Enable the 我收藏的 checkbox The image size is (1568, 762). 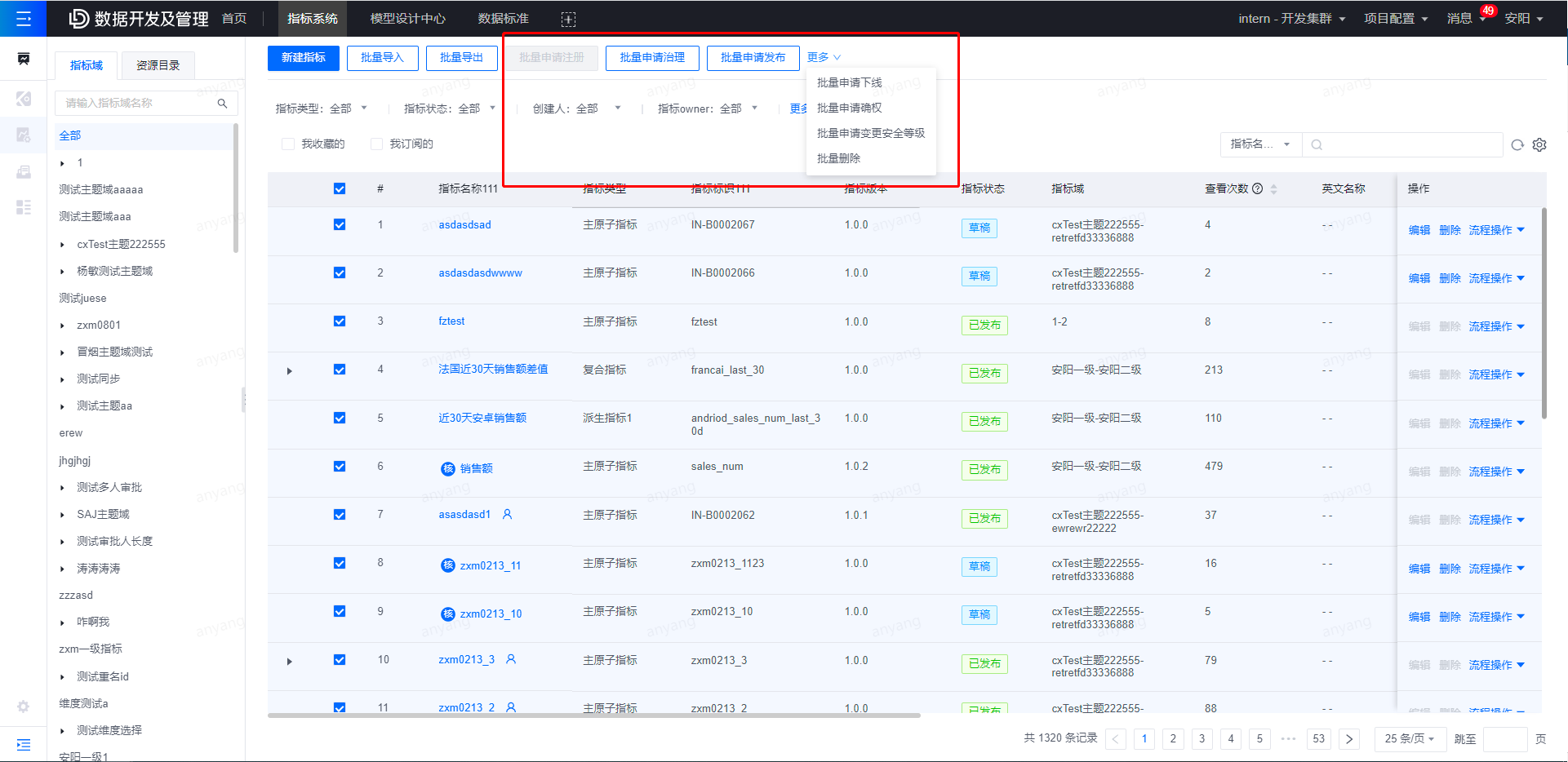[x=288, y=144]
